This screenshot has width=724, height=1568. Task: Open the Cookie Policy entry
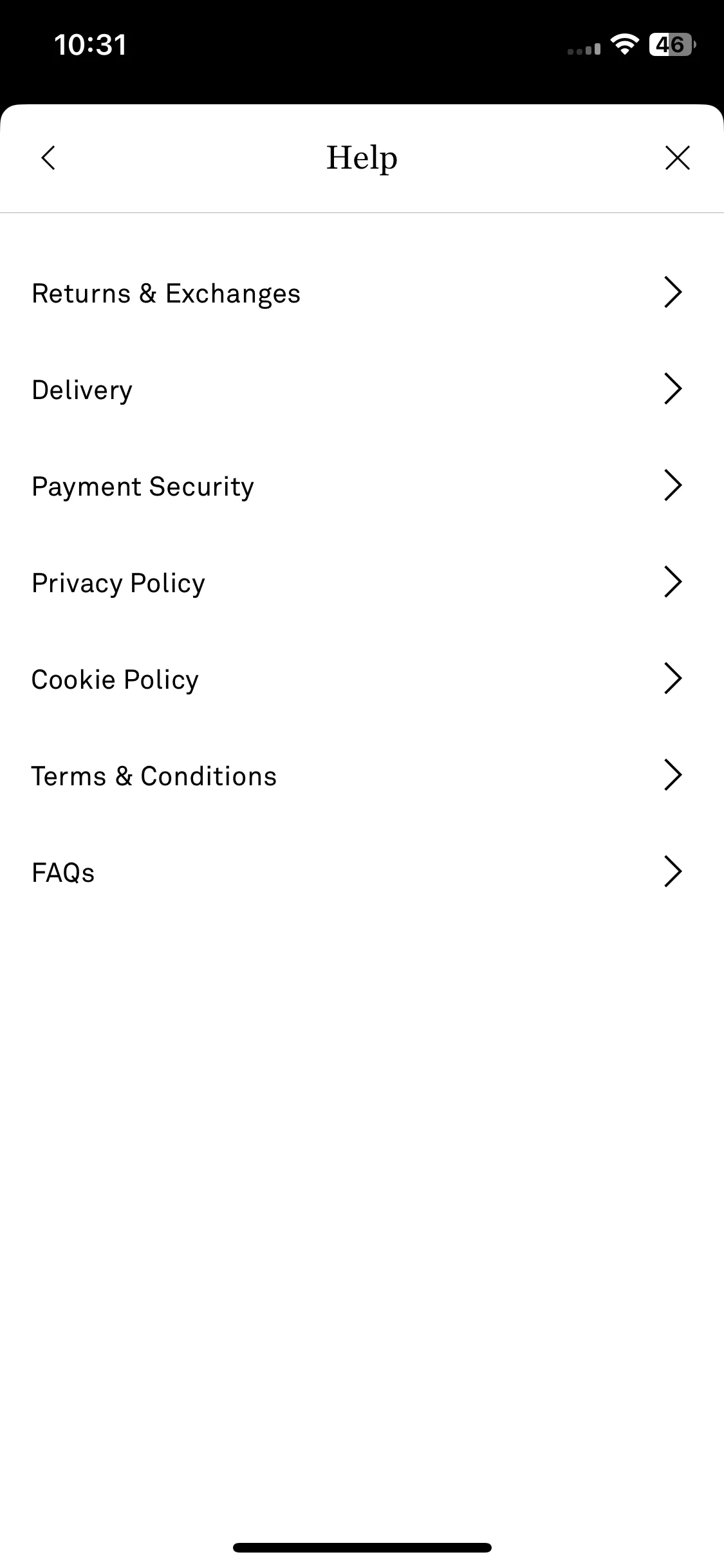click(x=362, y=679)
